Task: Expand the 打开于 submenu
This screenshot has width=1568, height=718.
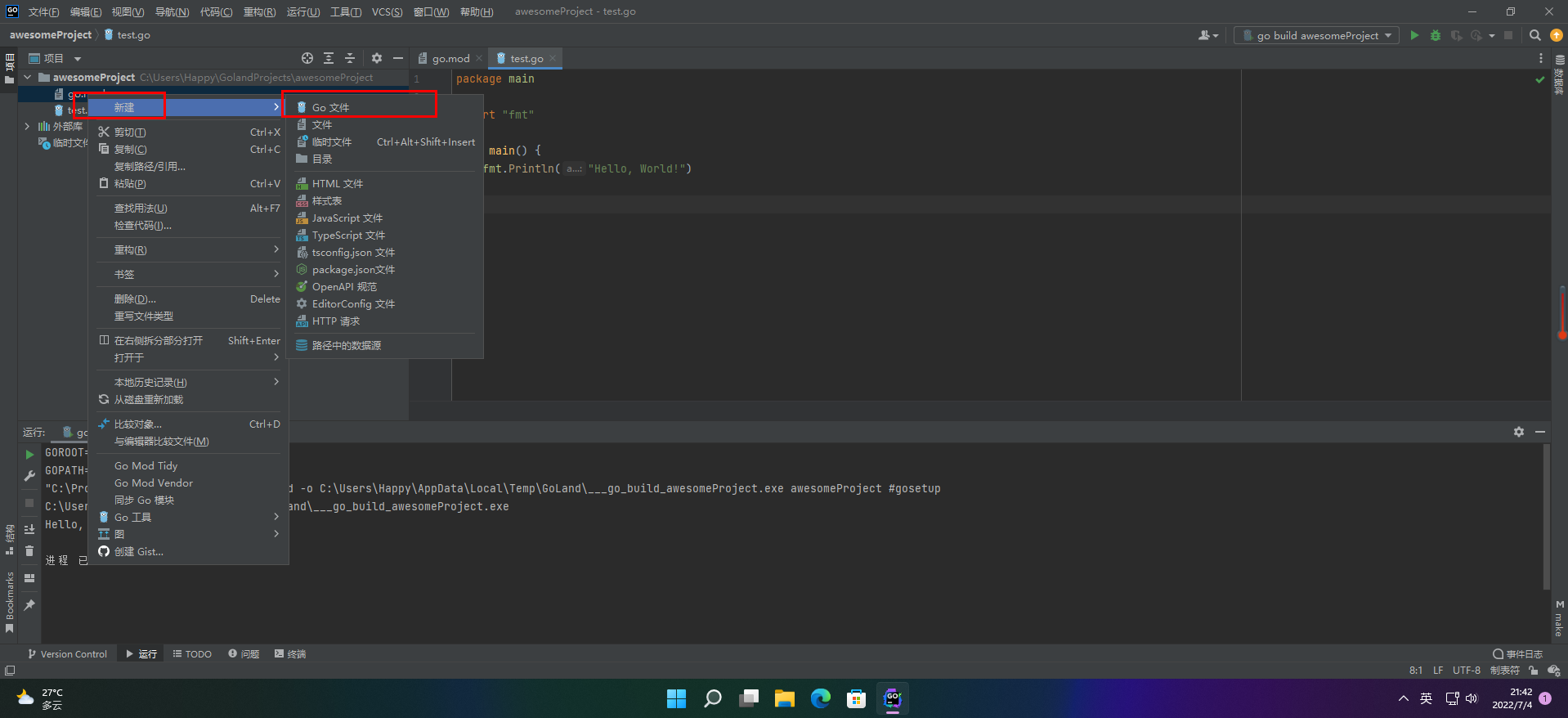Action: (189, 357)
